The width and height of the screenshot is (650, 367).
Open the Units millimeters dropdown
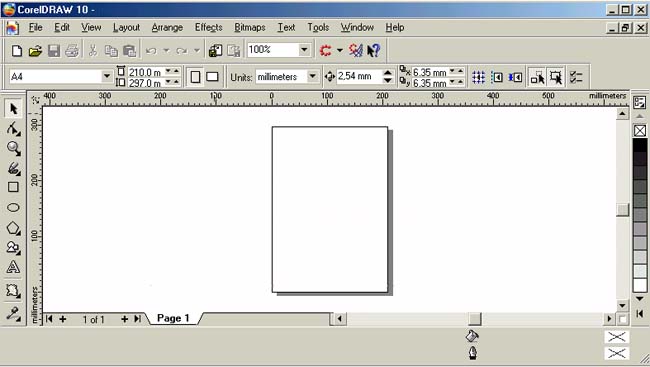pyautogui.click(x=313, y=76)
